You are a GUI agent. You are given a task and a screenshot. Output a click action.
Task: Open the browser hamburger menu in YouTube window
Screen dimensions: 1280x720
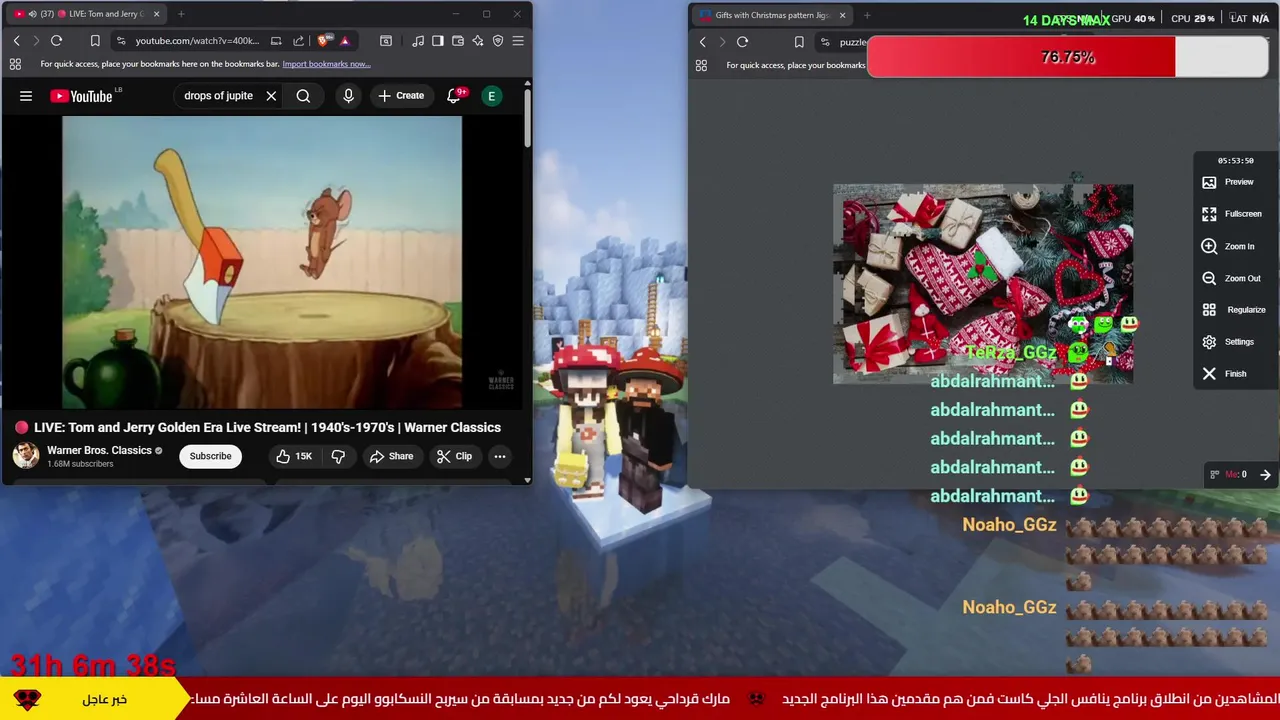click(x=518, y=41)
